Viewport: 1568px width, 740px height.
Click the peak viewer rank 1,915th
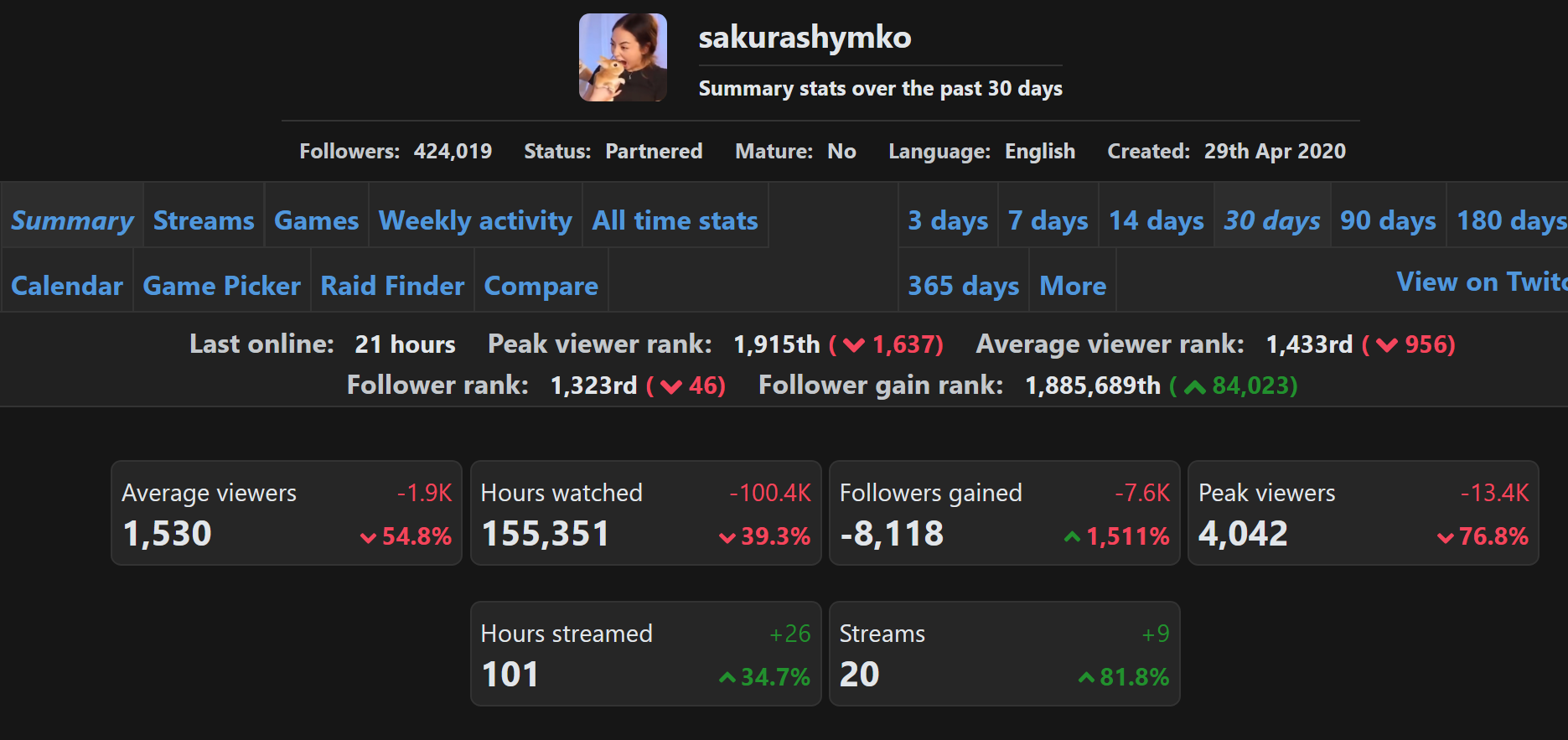click(x=777, y=344)
